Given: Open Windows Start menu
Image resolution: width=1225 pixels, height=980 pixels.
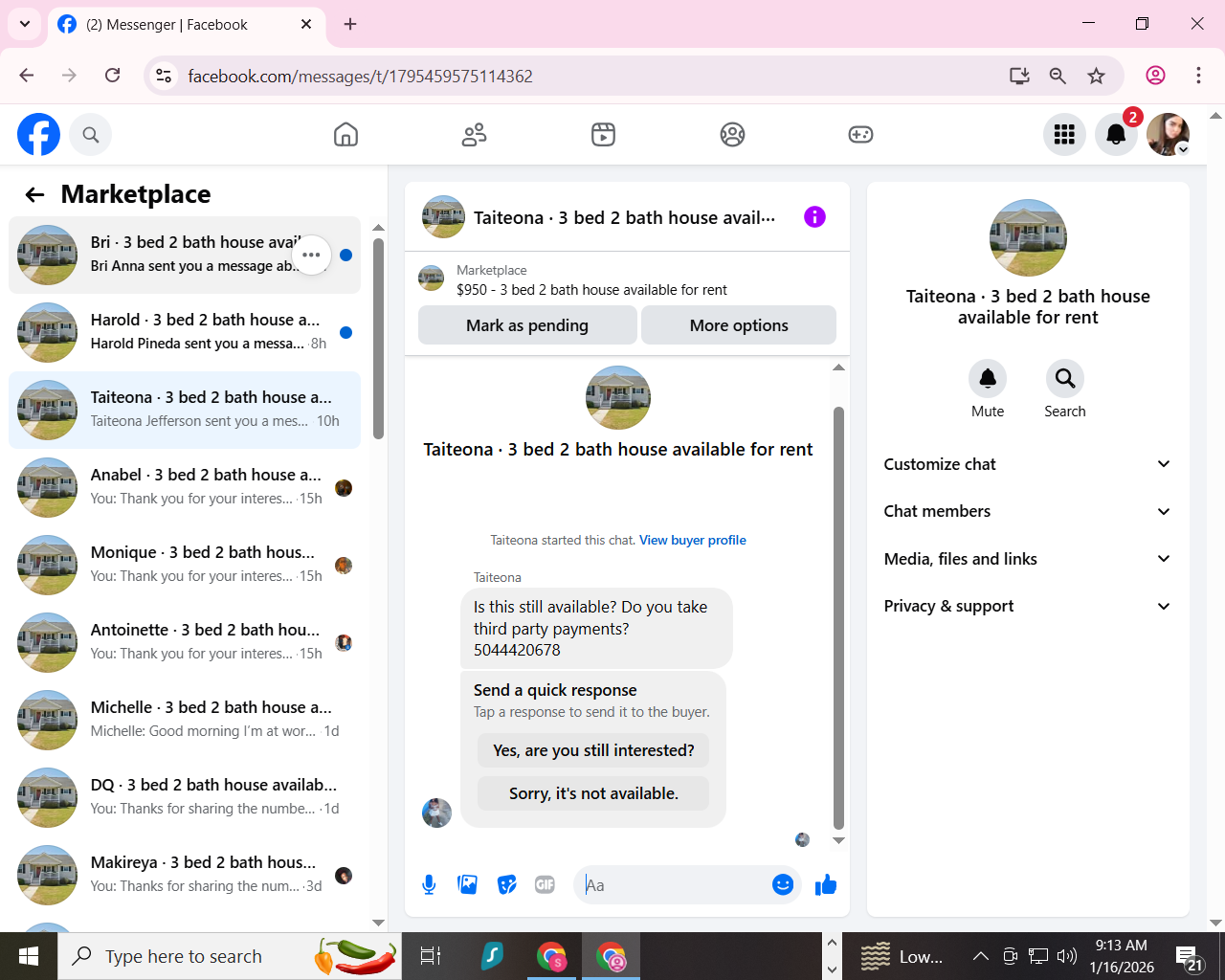Looking at the screenshot, I should 29,956.
